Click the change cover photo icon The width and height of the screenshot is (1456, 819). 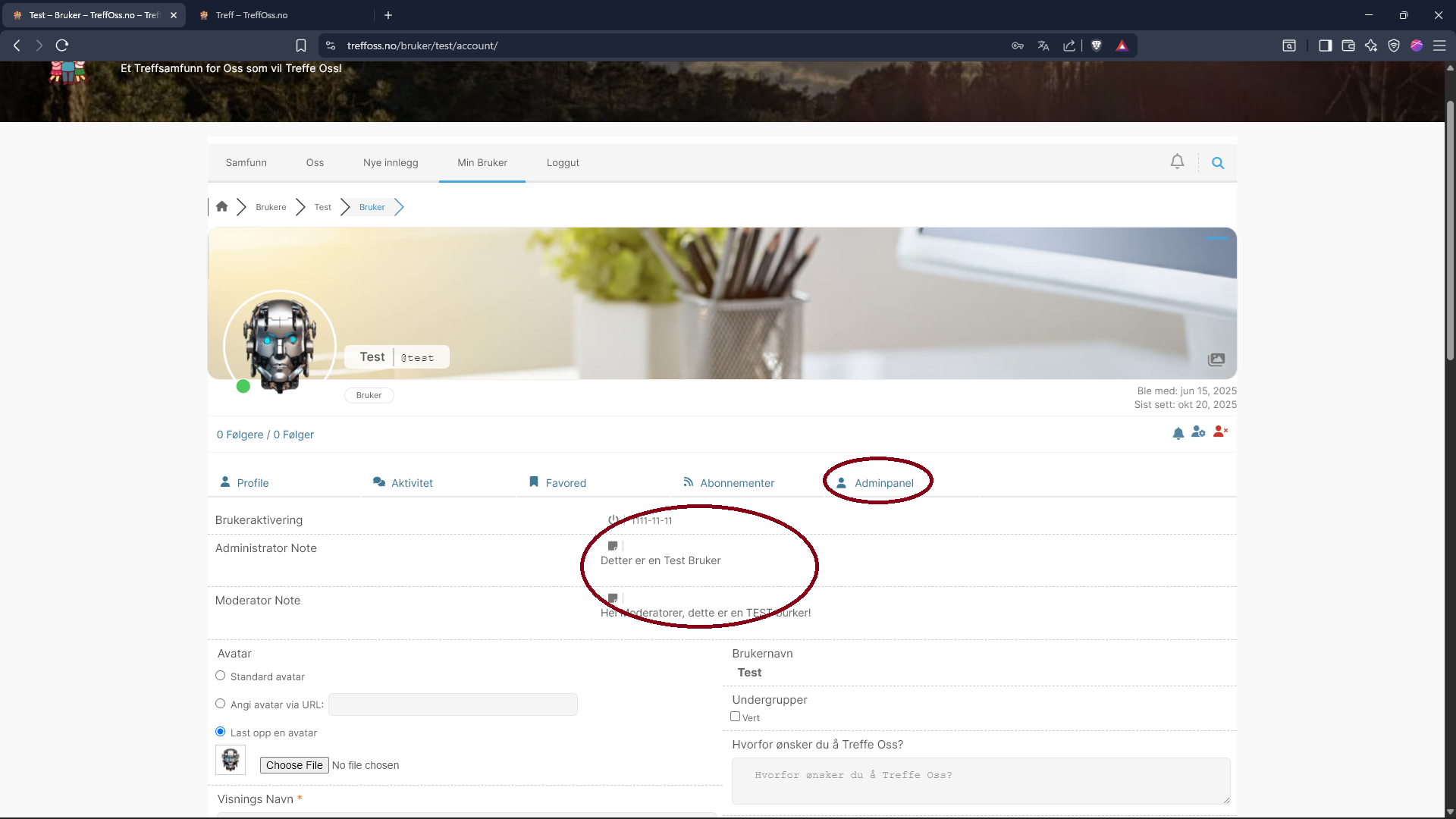1216,359
